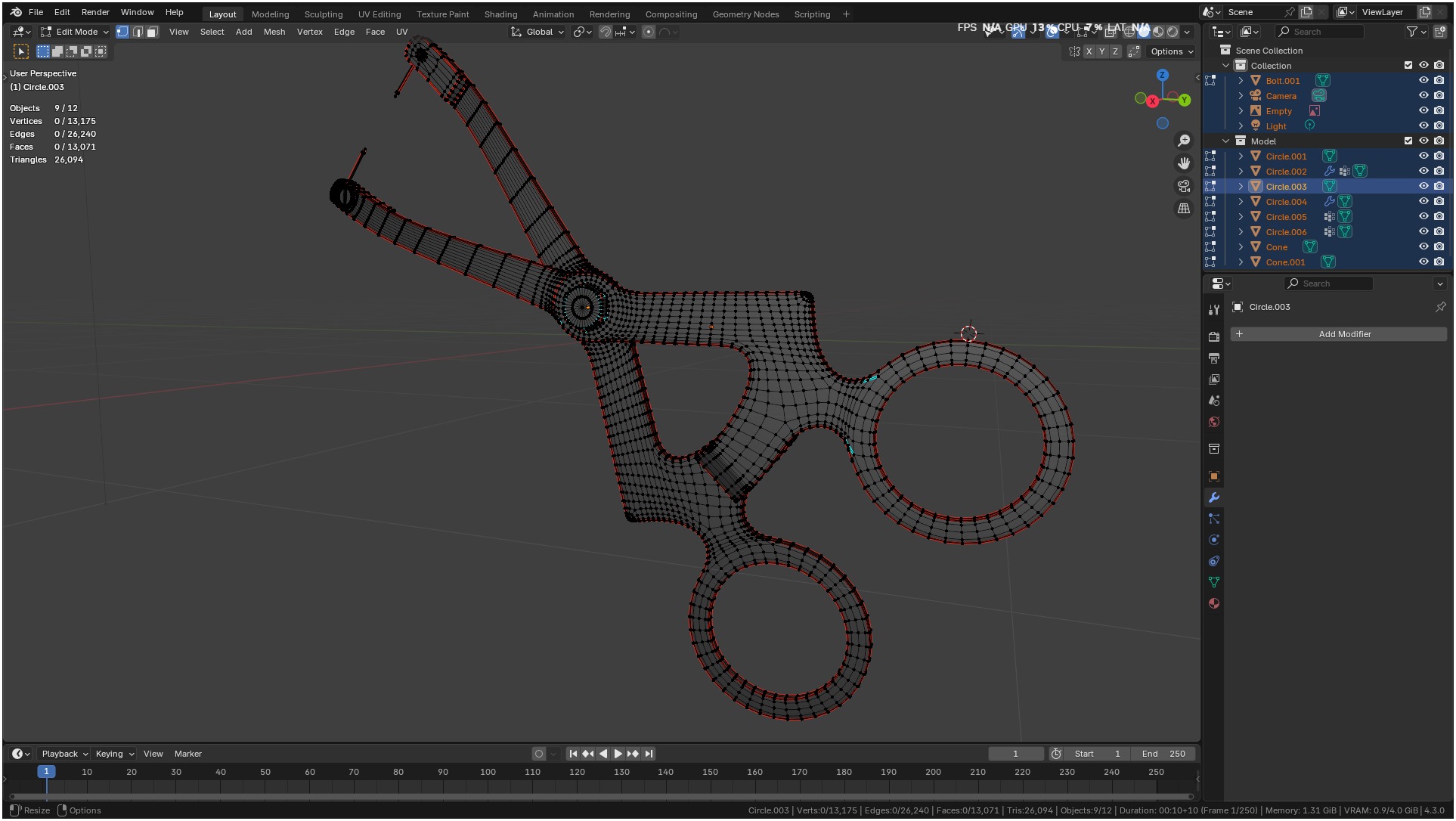Viewport: 1456px width, 821px height.
Task: Open the Object Data properties tab
Action: (1214, 583)
